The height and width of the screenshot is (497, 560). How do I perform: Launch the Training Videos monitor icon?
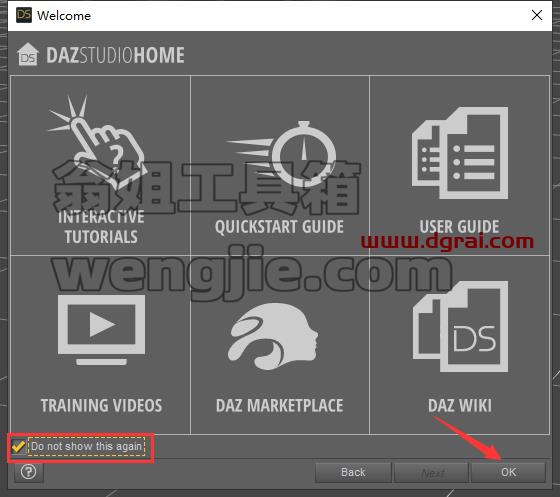101,330
